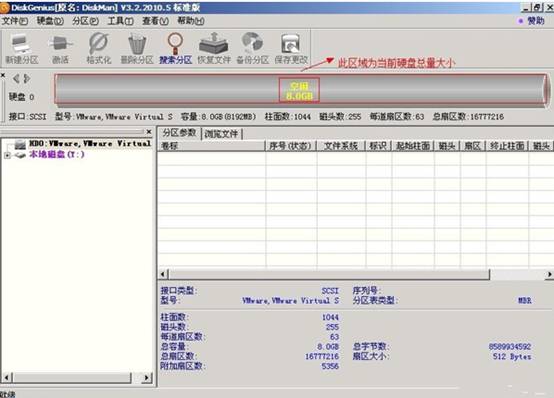Open the 恢复文件 (Recover Files) tool
The width and height of the screenshot is (554, 398).
point(214,48)
